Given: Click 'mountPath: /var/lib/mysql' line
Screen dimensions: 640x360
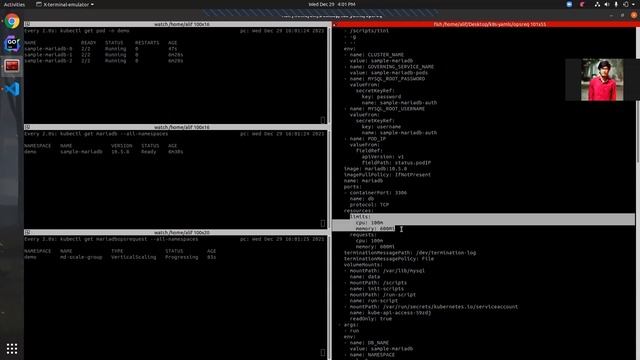Looking at the screenshot, I should pos(387,271).
